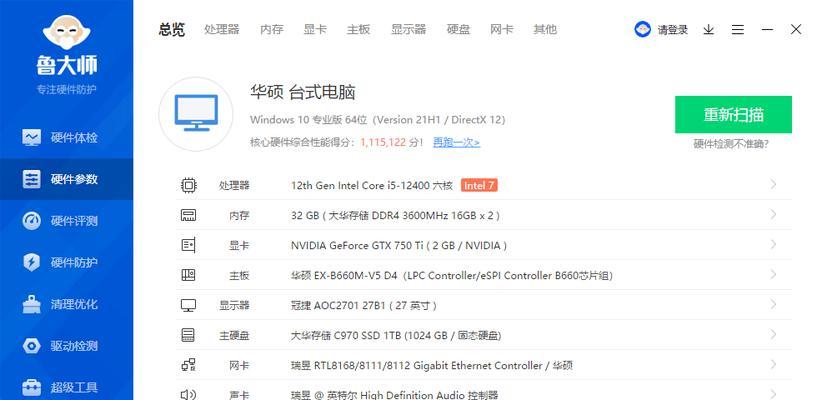Click 12th Gen Intel Core i5-12400 text
The image size is (817, 400).
pyautogui.click(x=372, y=185)
